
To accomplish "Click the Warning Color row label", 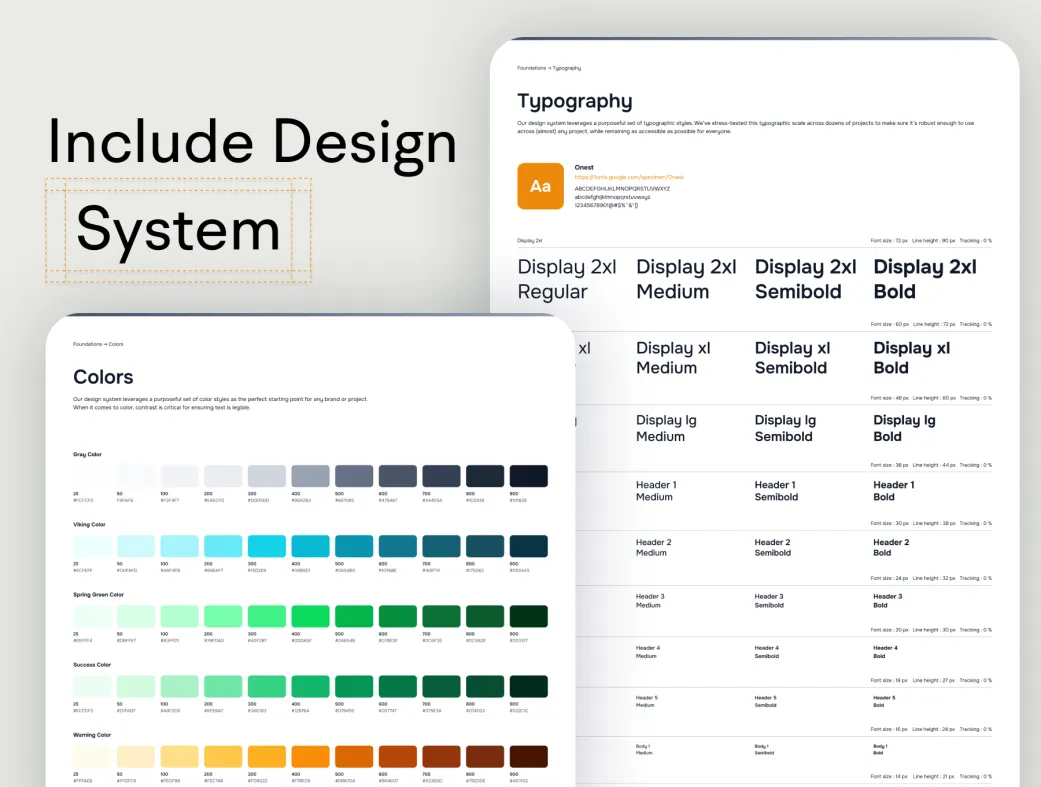I will [92, 735].
